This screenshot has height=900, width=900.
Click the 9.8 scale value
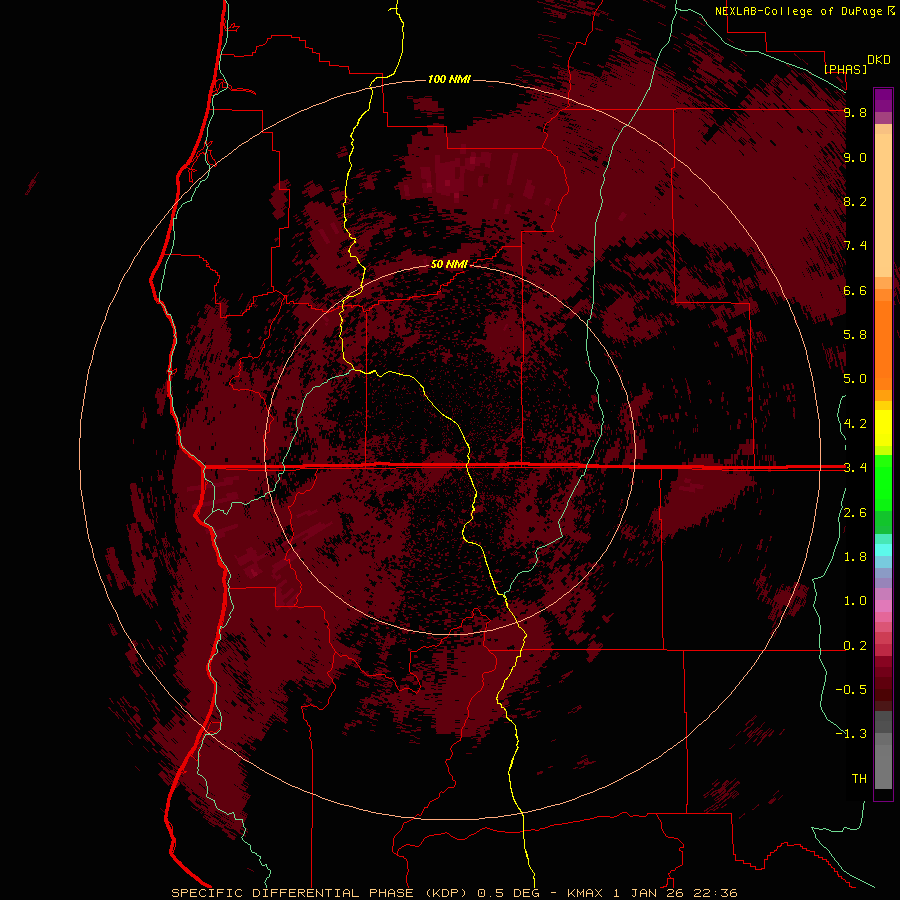[x=855, y=112]
